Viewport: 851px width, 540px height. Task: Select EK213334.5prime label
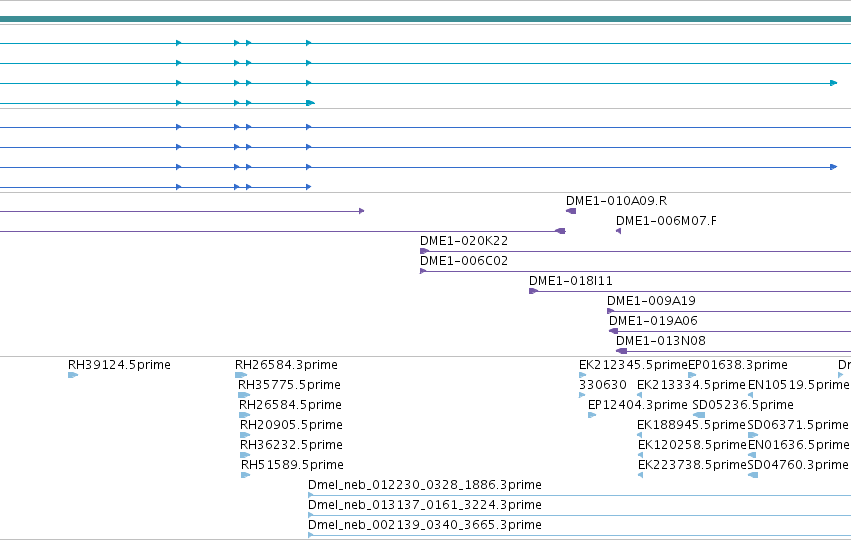(691, 385)
